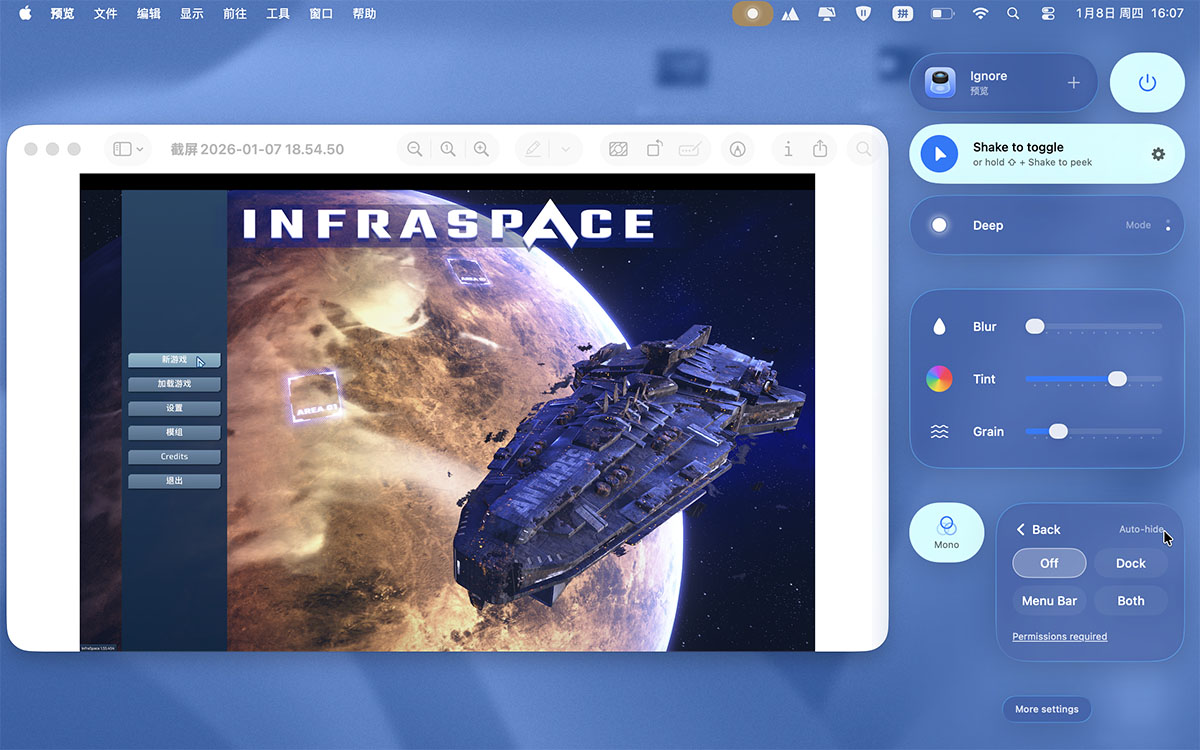
Task: Select the Dock auto-hide option
Action: point(1130,563)
